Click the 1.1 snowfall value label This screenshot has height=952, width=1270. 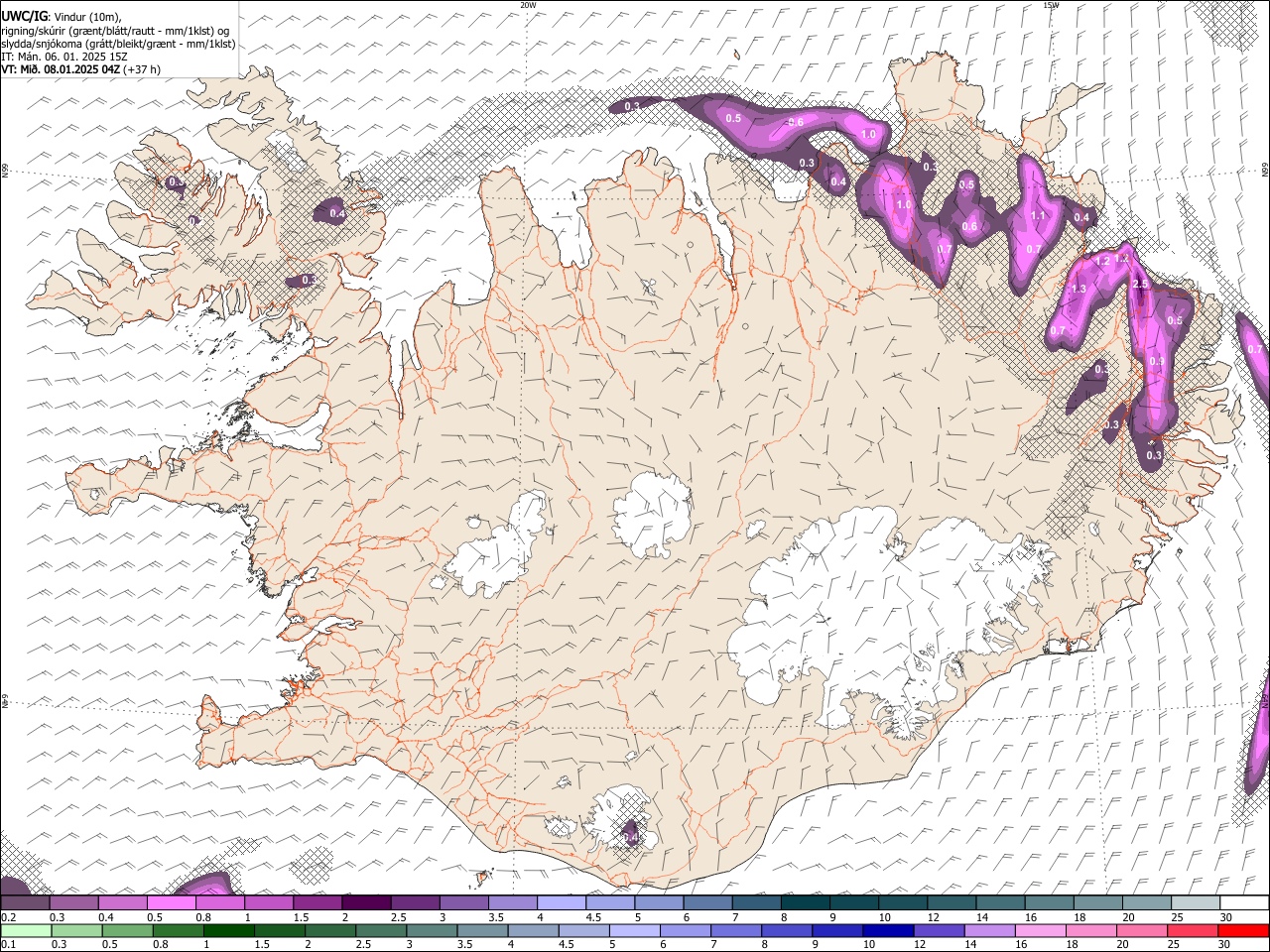(1039, 215)
